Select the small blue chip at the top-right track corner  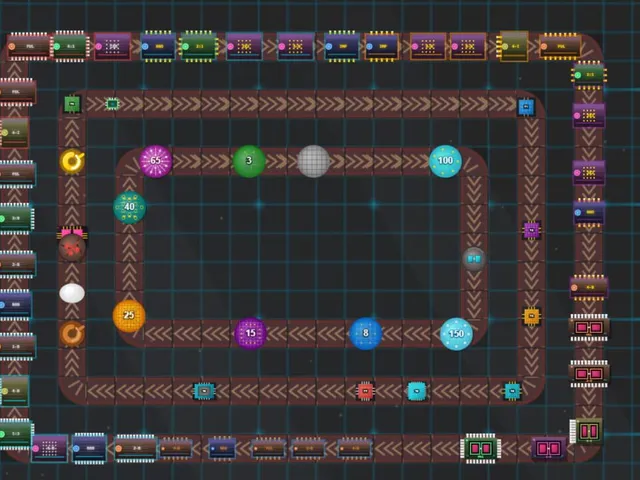pyautogui.click(x=526, y=107)
